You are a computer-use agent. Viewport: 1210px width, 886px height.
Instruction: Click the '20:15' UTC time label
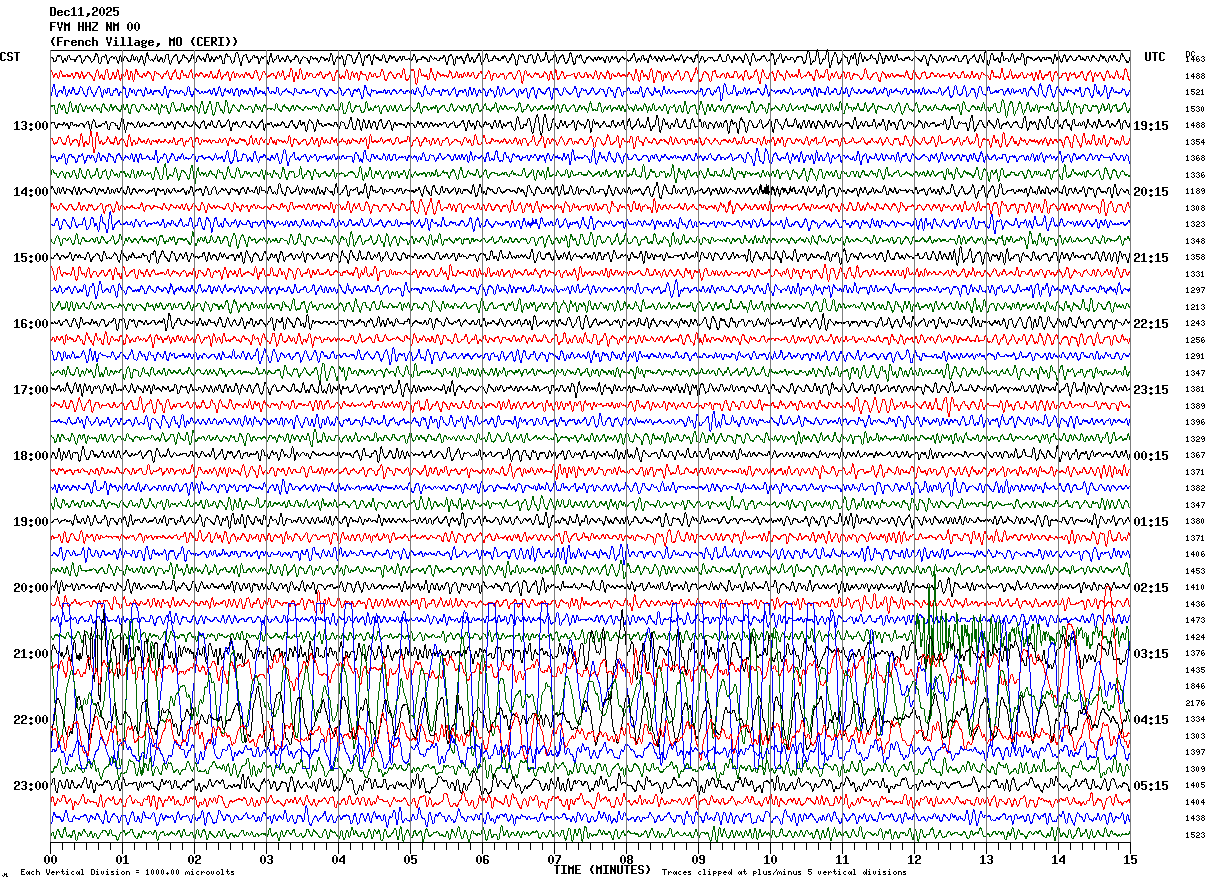coord(1151,192)
